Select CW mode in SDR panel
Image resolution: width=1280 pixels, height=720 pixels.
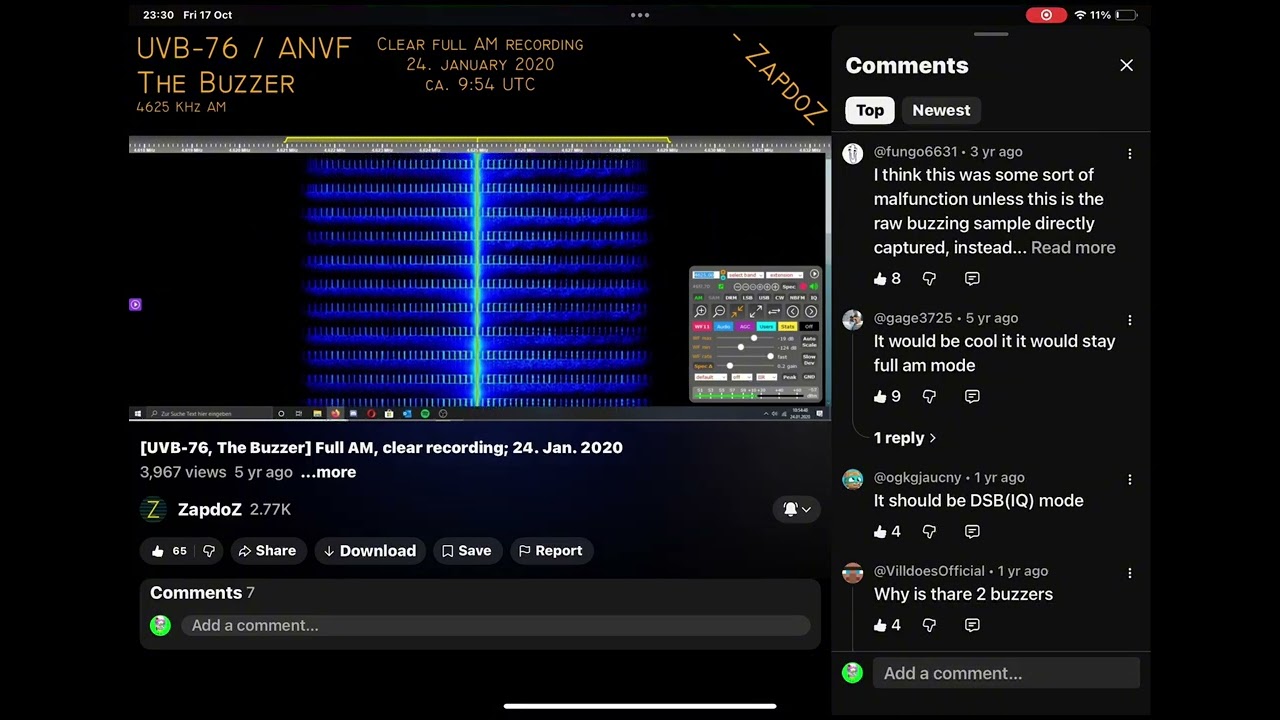[780, 298]
